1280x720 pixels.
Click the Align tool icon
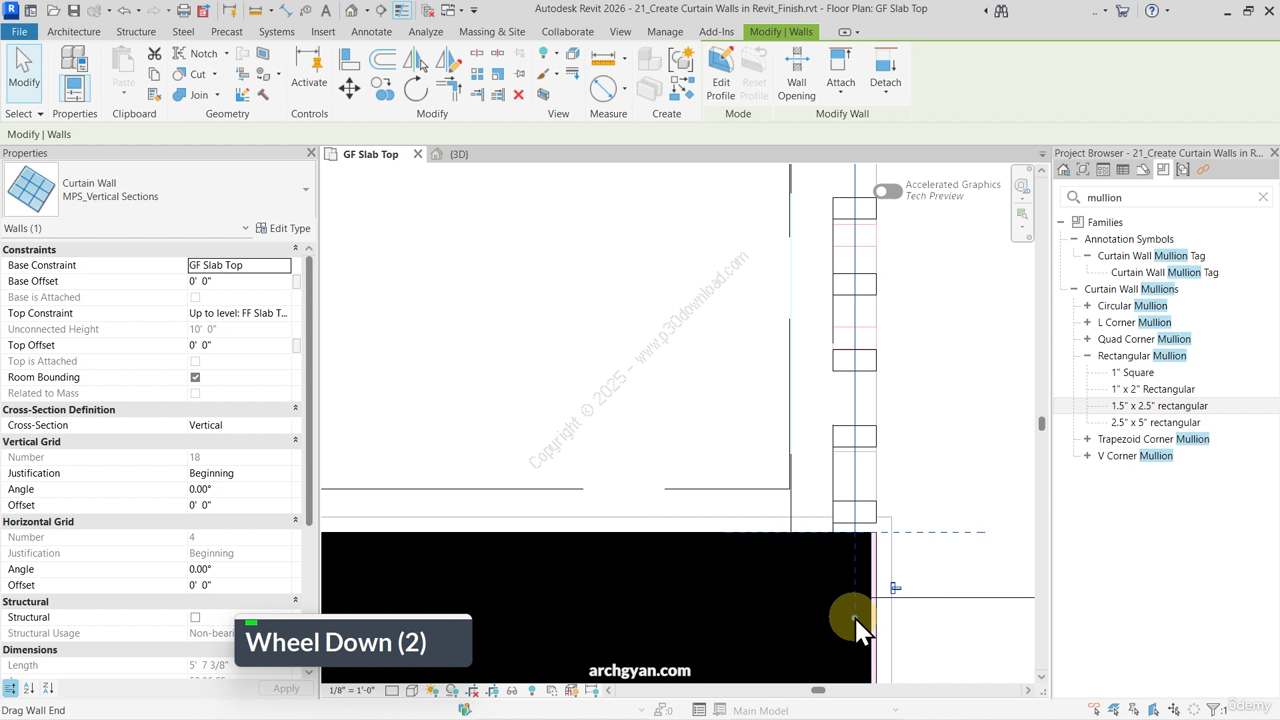[349, 59]
